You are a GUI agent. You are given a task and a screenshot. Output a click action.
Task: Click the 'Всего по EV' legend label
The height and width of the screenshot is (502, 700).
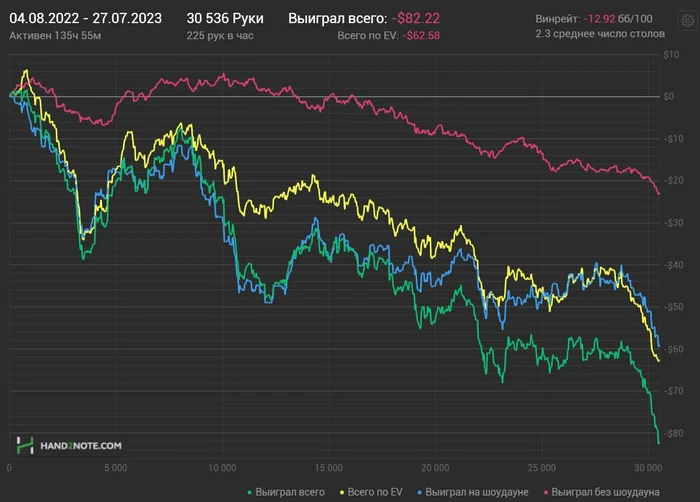pyautogui.click(x=375, y=492)
